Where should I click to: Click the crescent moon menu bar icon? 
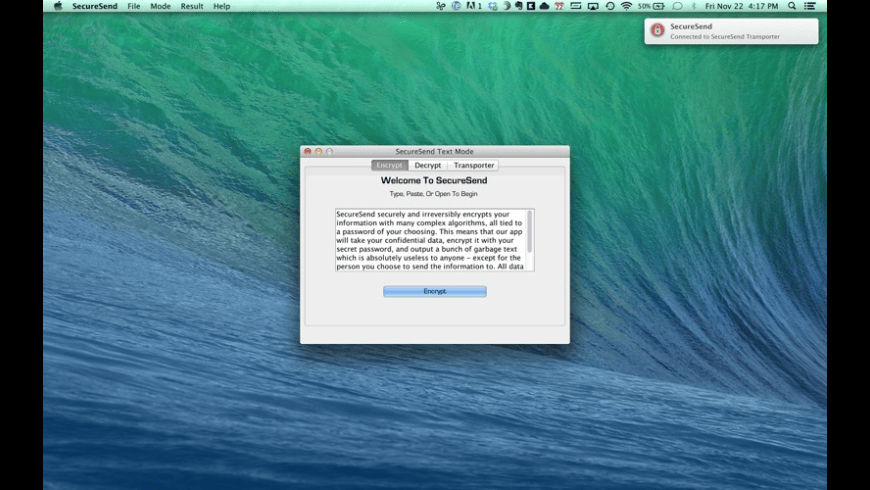pyautogui.click(x=507, y=6)
